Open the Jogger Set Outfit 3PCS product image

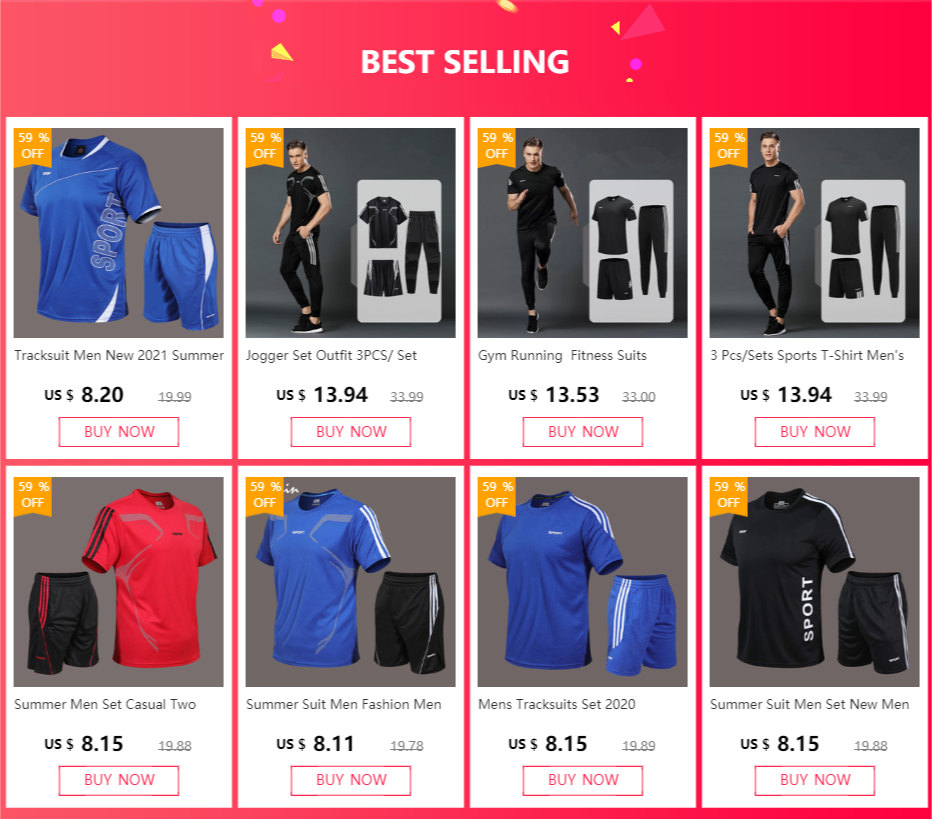[x=351, y=233]
